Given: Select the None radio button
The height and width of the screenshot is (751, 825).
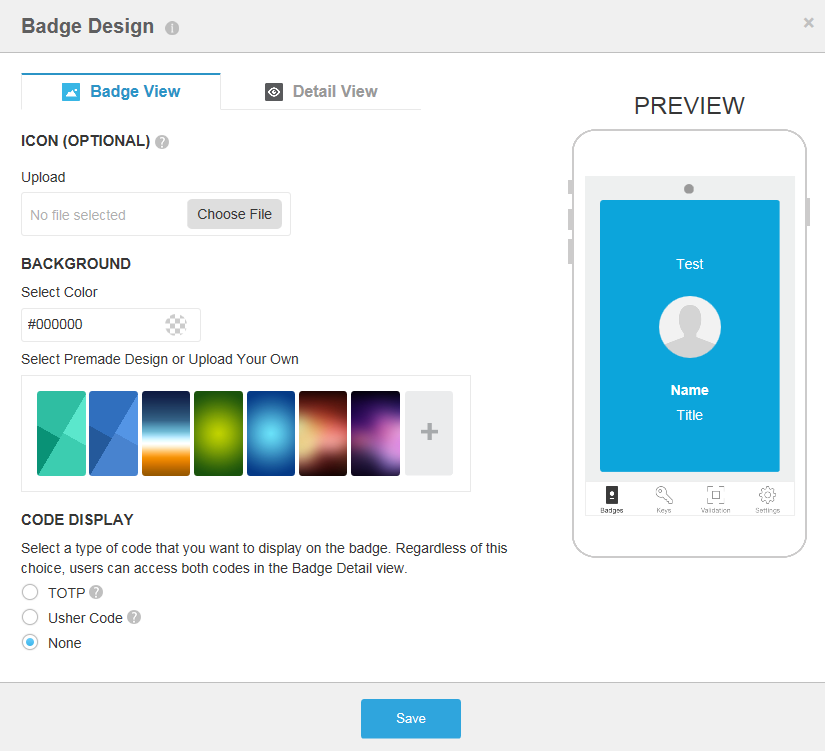Looking at the screenshot, I should tap(30, 642).
